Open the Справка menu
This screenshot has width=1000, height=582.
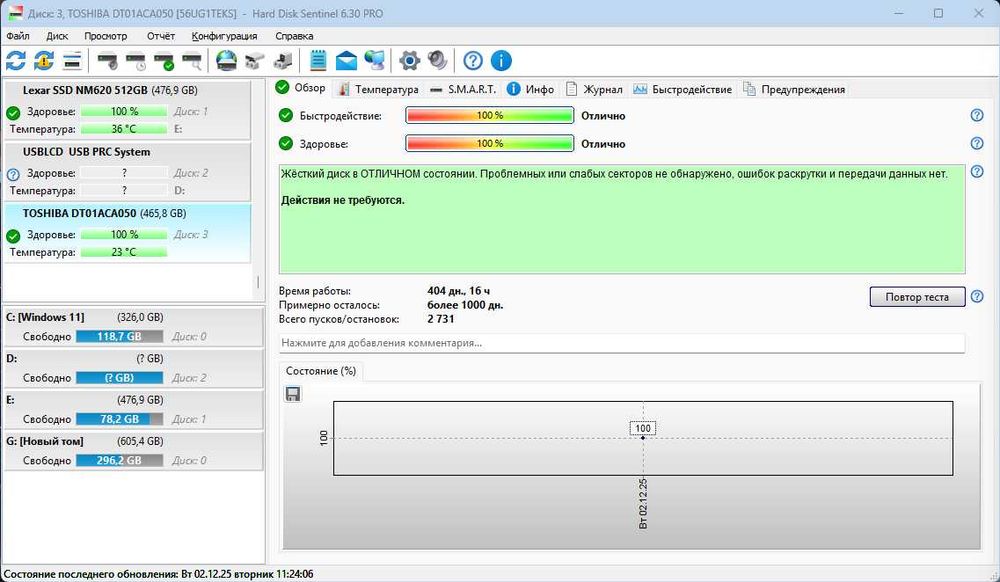click(294, 36)
